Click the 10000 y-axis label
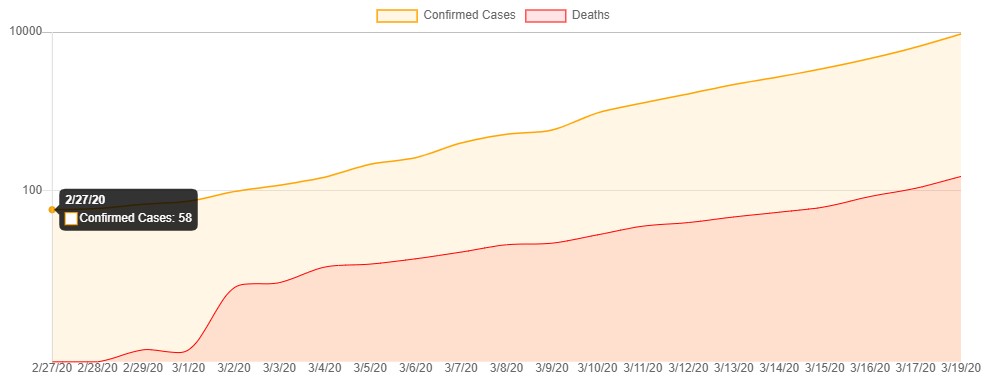 (26, 32)
